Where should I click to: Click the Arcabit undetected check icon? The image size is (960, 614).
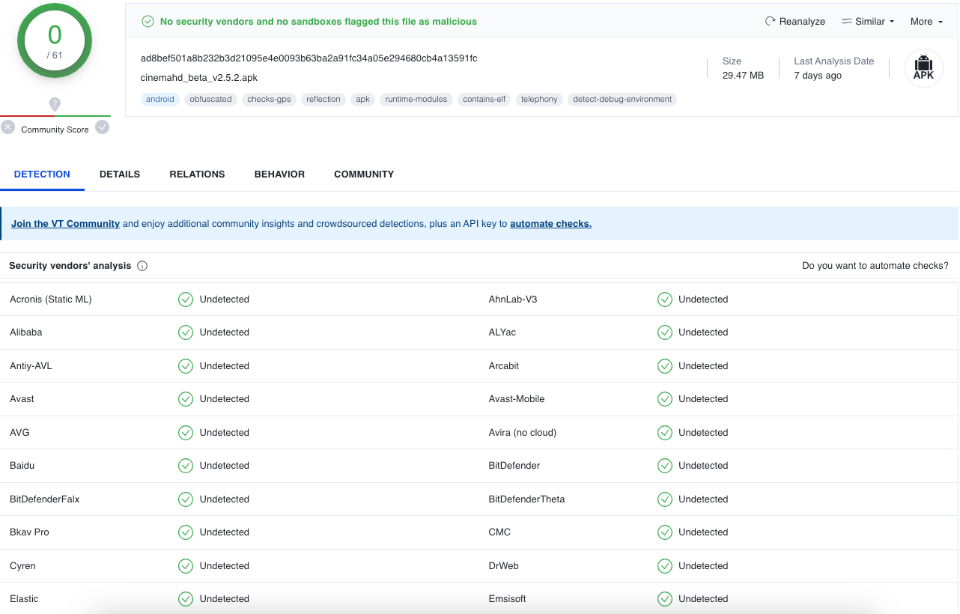tap(664, 366)
